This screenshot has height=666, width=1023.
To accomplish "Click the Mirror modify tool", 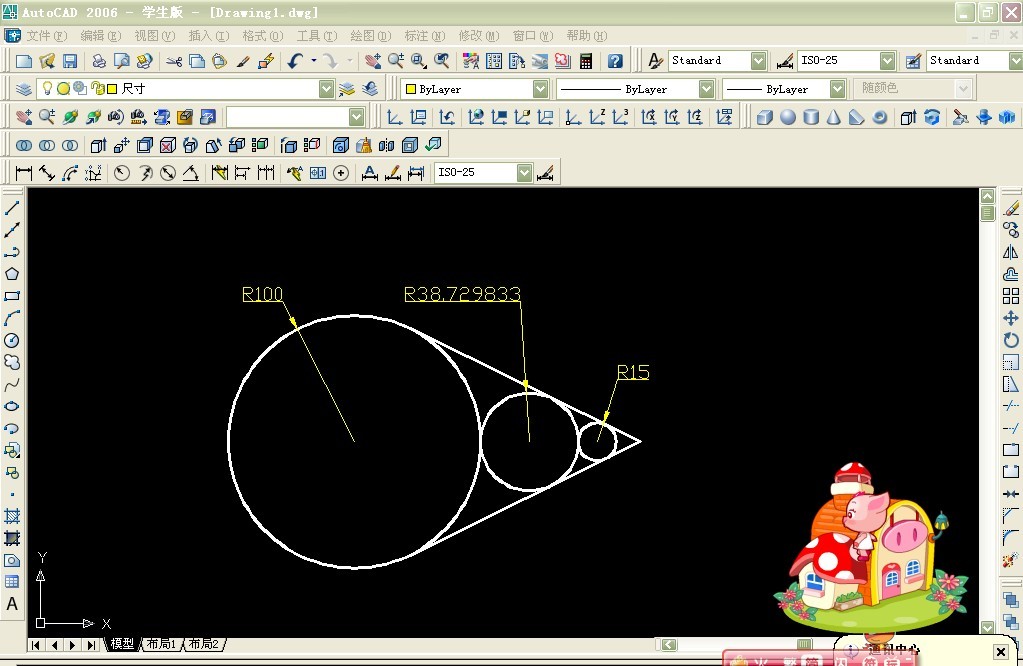I will click(1011, 252).
